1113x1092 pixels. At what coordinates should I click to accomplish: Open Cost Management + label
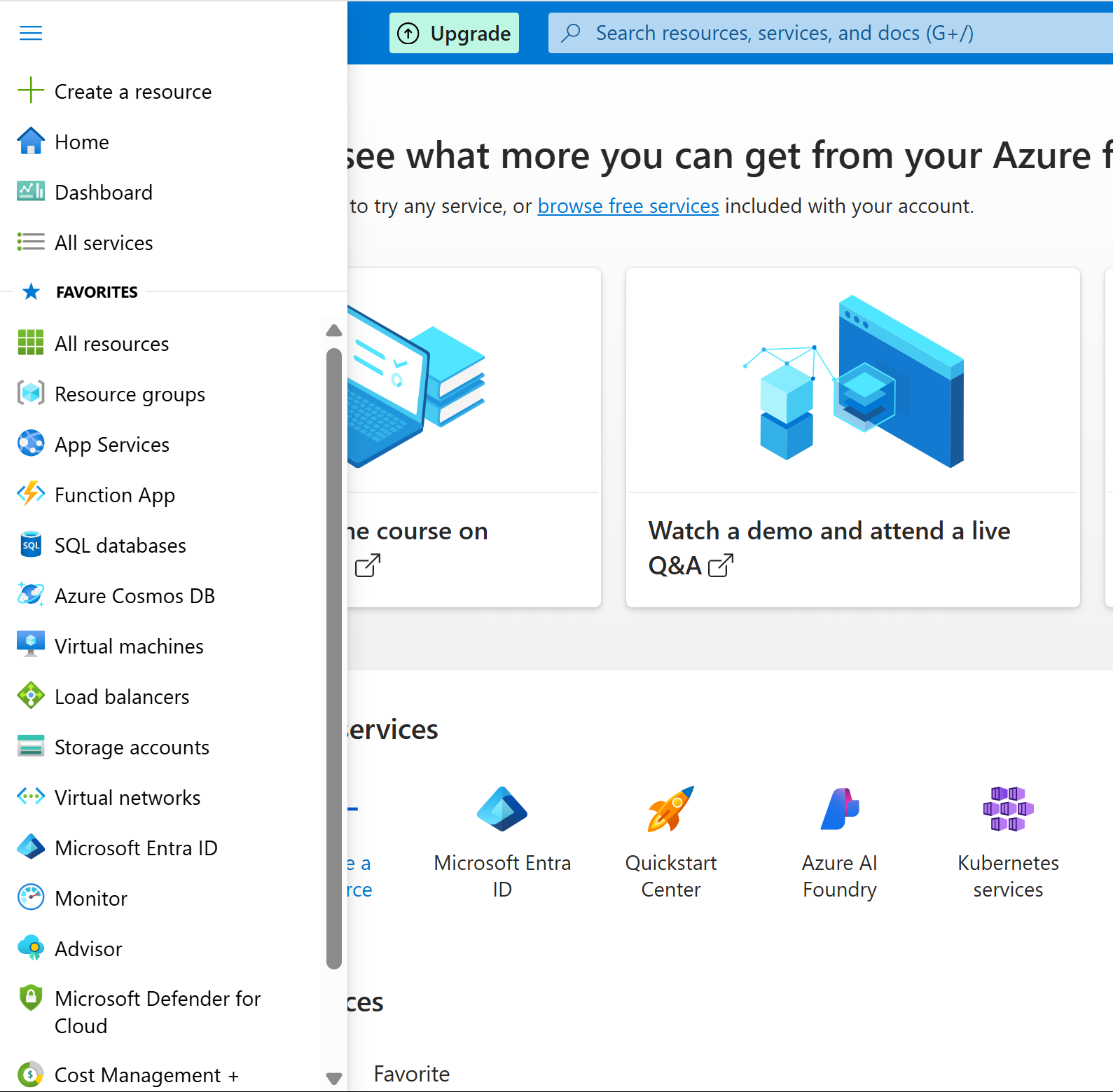click(x=147, y=1075)
